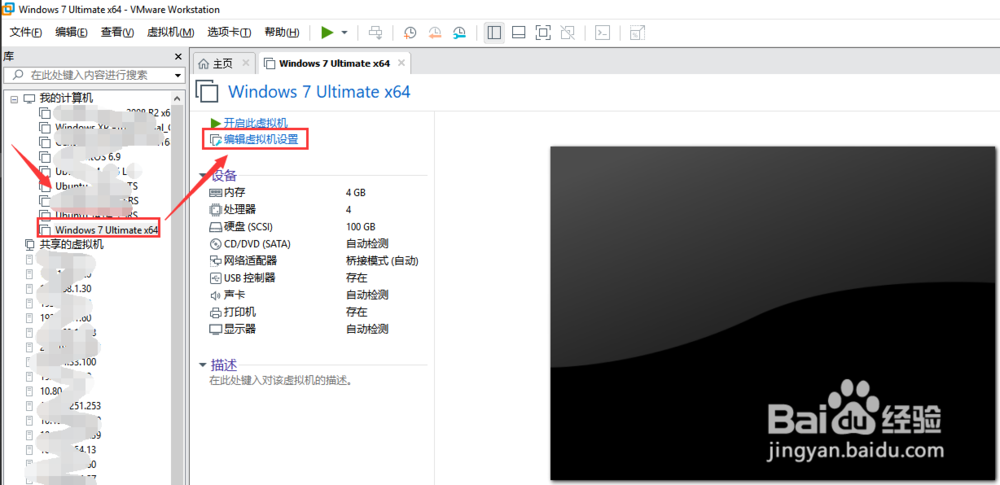Viewport: 1000px width, 485px height.
Task: Click the CPU icon beside 处理器
Action: [x=215, y=209]
